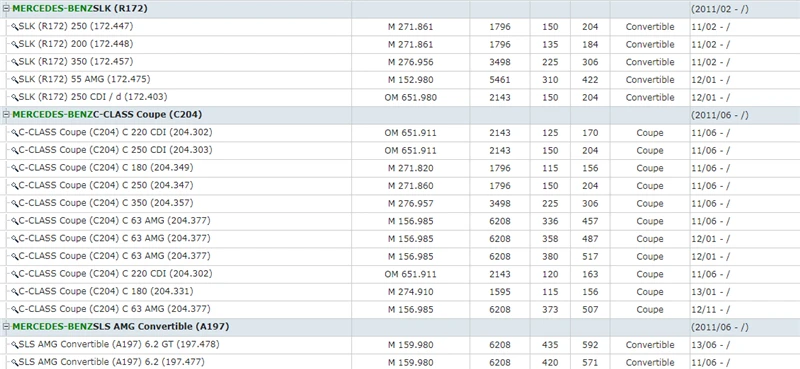Open C-CLASS Coupe C 180 (204.349) entry
800x369 pixels.
coord(106,168)
